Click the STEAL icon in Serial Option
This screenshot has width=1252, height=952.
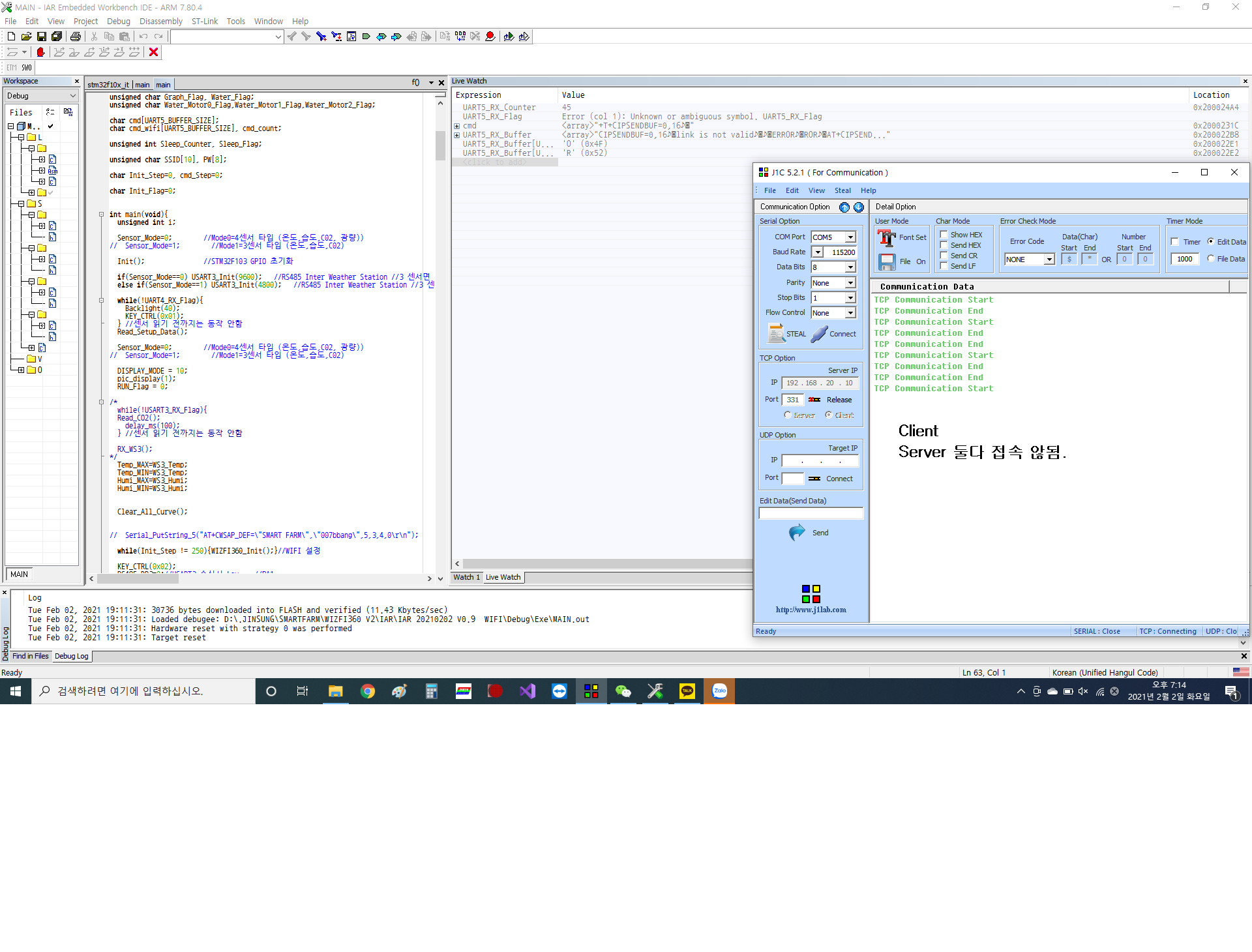click(777, 334)
